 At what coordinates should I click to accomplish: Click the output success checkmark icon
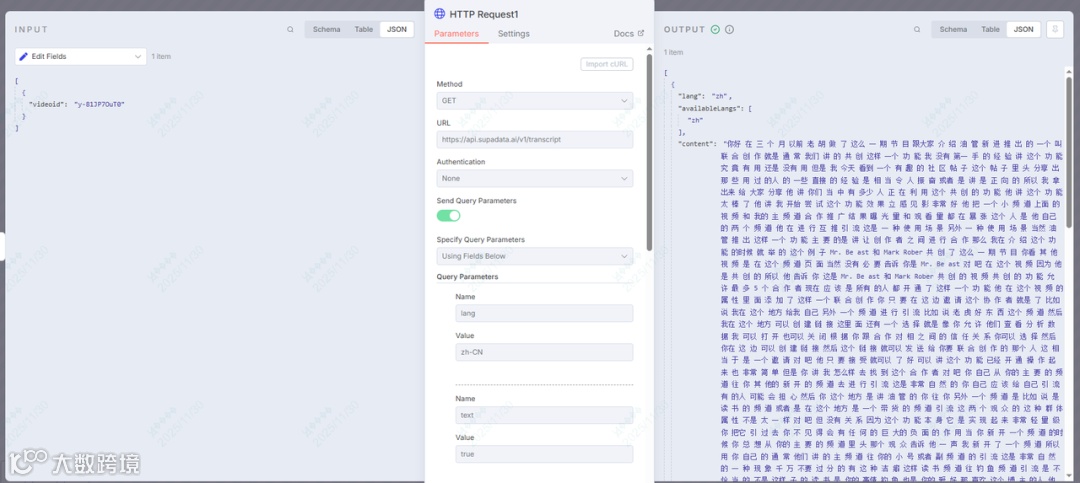coord(716,30)
